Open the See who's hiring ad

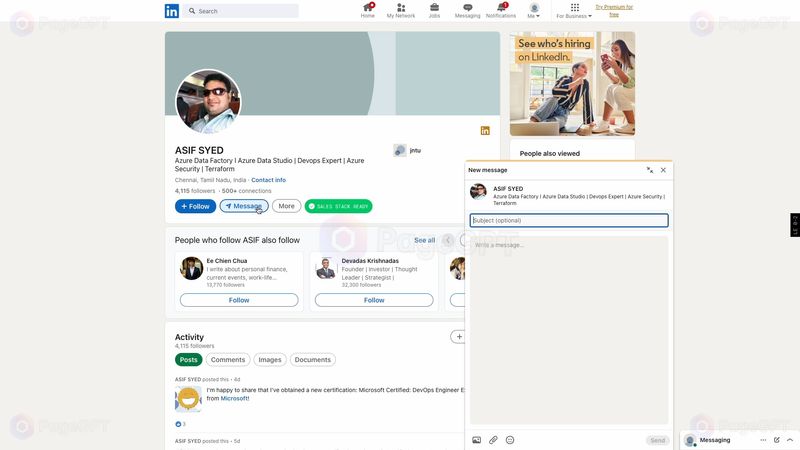pos(572,84)
